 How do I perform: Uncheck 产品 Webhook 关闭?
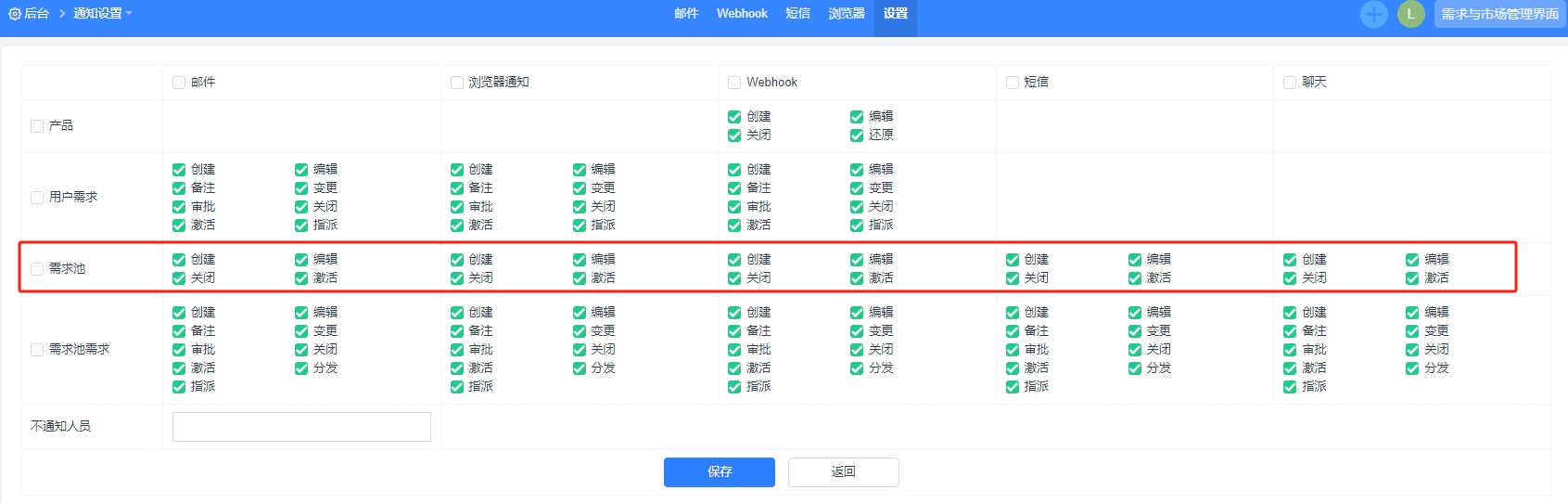734,135
